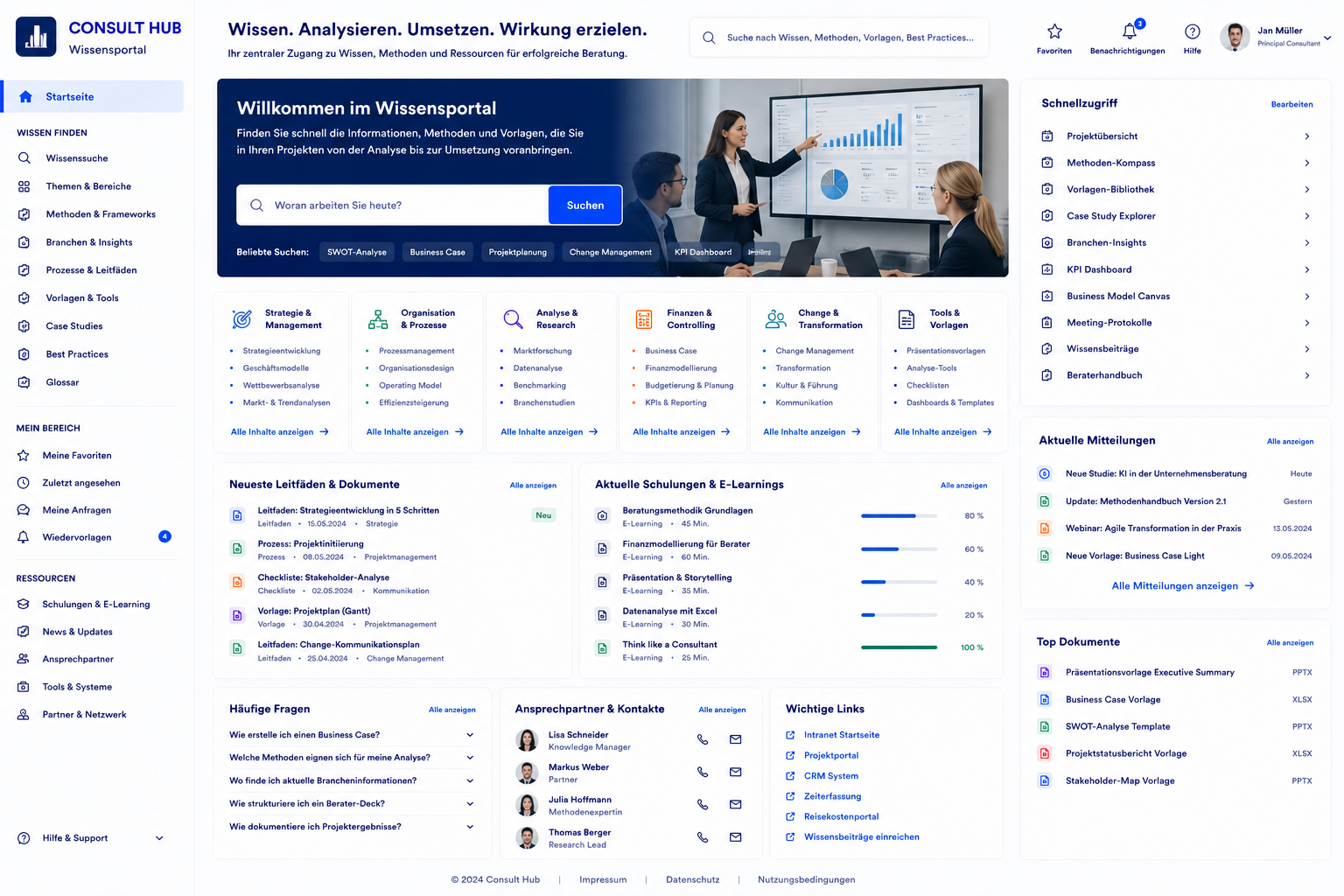This screenshot has height=896, width=1344.
Task: Open the Benachrichtigungen bell icon
Action: tap(1130, 31)
